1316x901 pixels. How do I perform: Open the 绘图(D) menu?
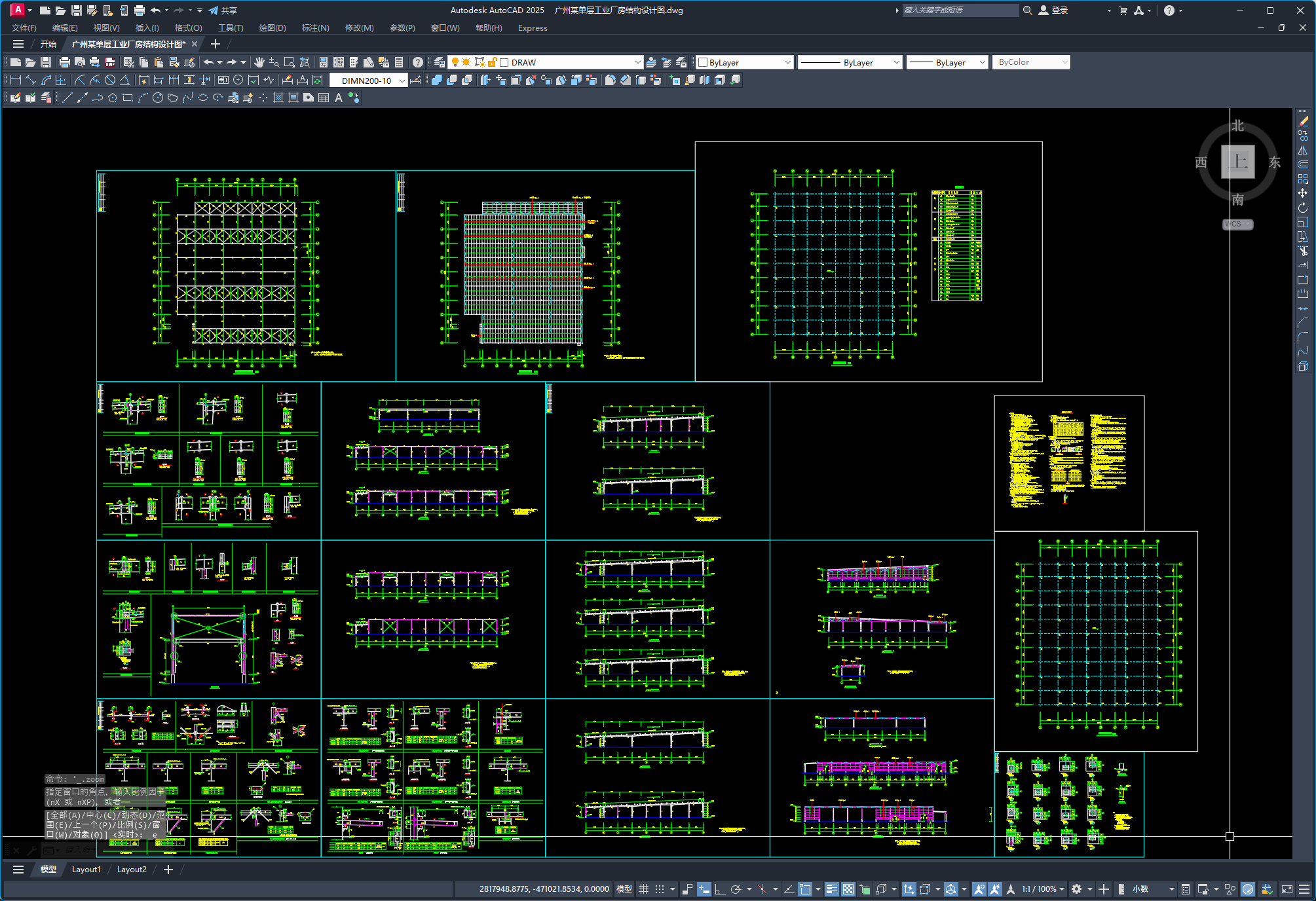coord(272,28)
